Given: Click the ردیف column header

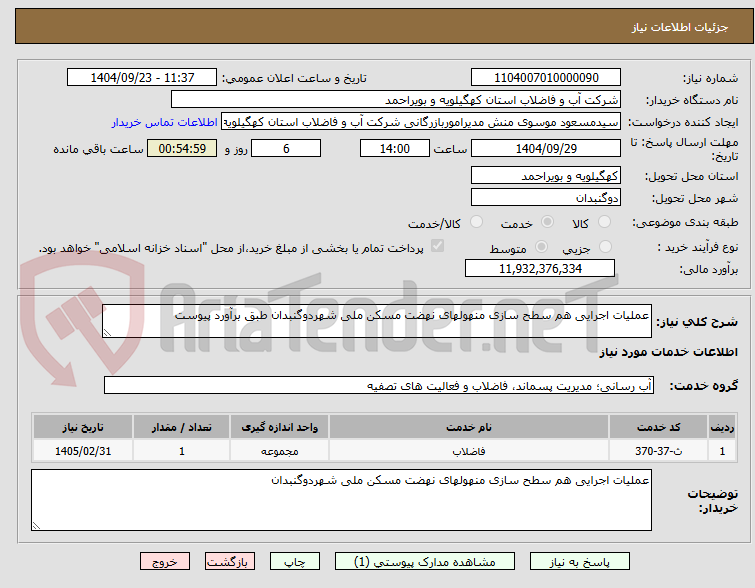Looking at the screenshot, I should (x=722, y=427).
